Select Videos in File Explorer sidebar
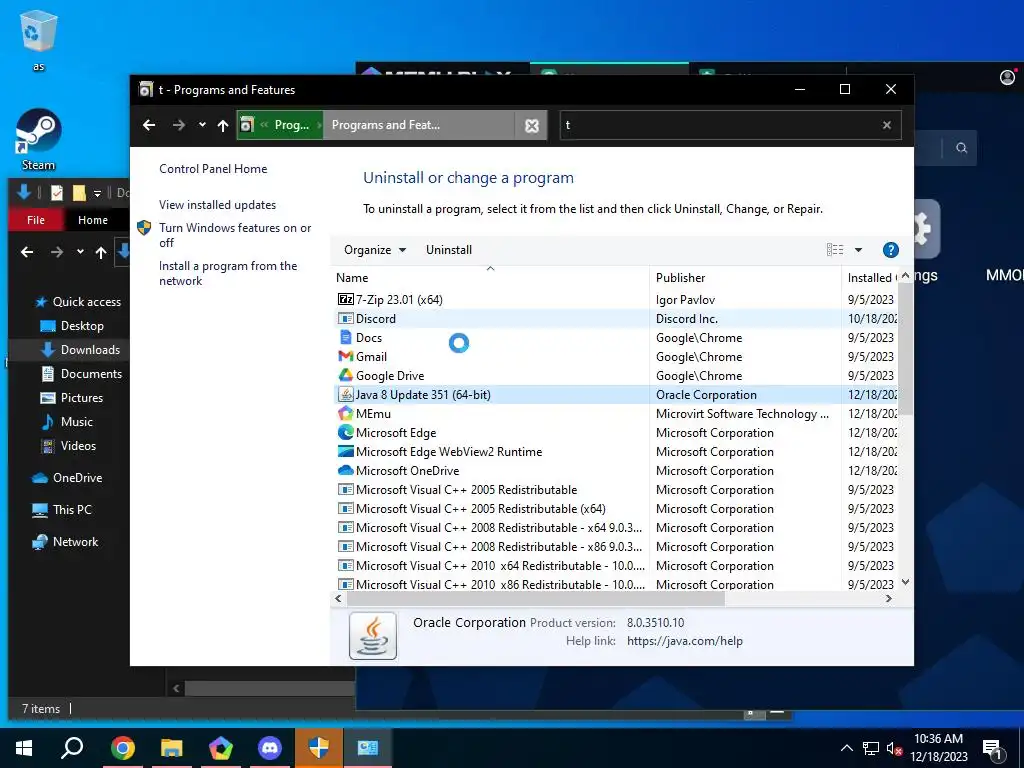Image resolution: width=1024 pixels, height=768 pixels. 69,446
